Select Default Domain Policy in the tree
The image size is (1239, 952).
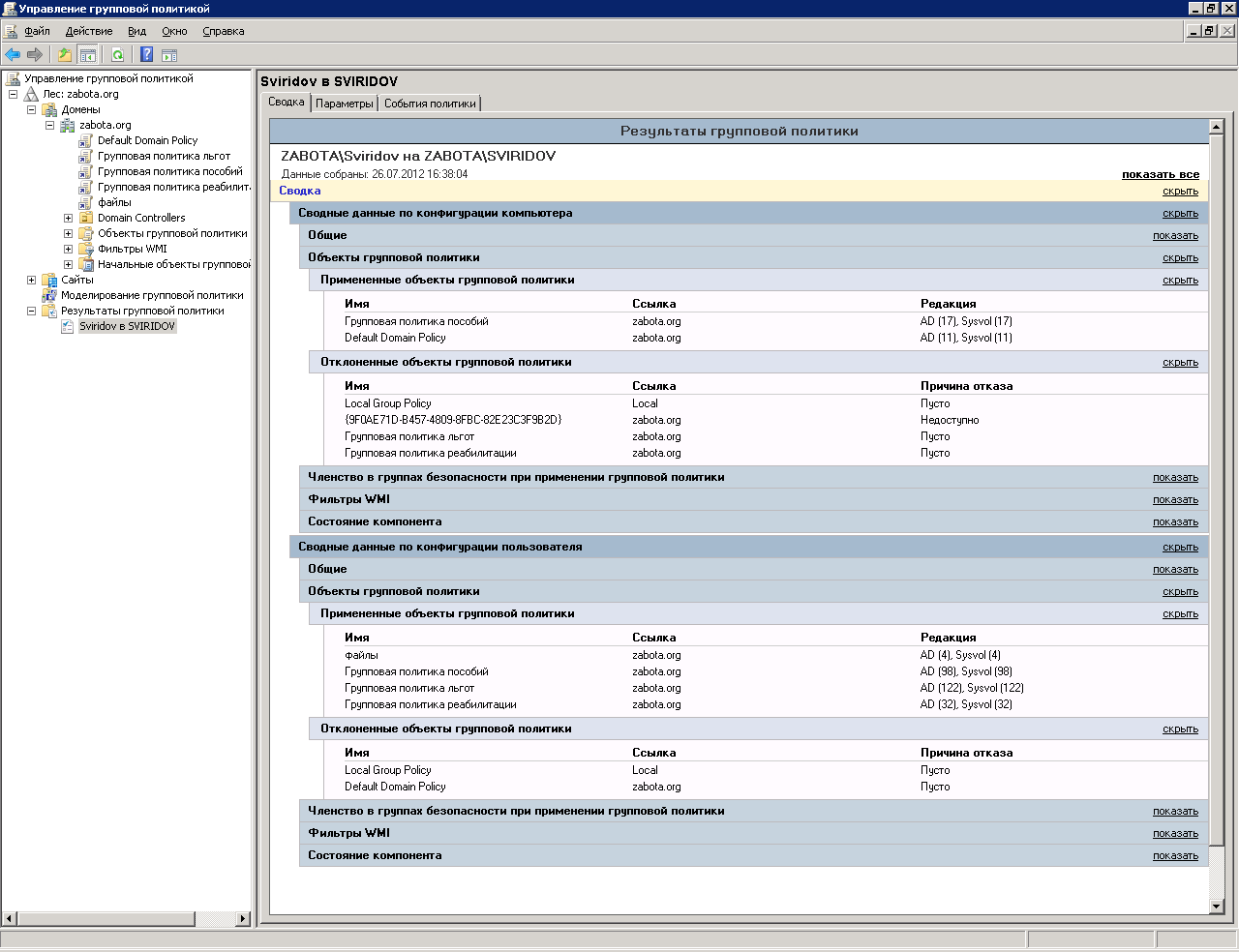click(x=147, y=140)
